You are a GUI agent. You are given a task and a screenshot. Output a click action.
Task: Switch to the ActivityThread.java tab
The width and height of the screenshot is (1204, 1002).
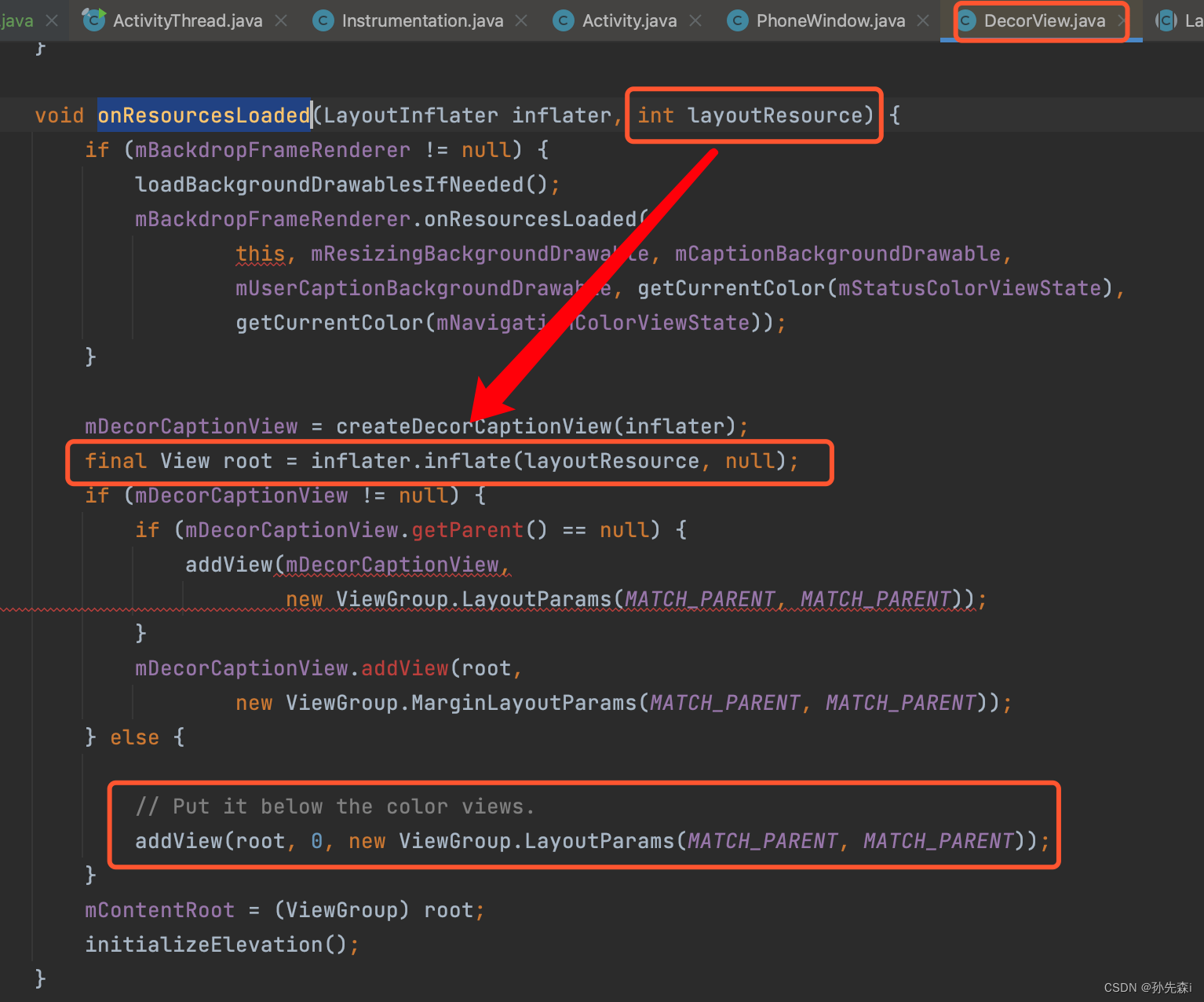pos(187,20)
